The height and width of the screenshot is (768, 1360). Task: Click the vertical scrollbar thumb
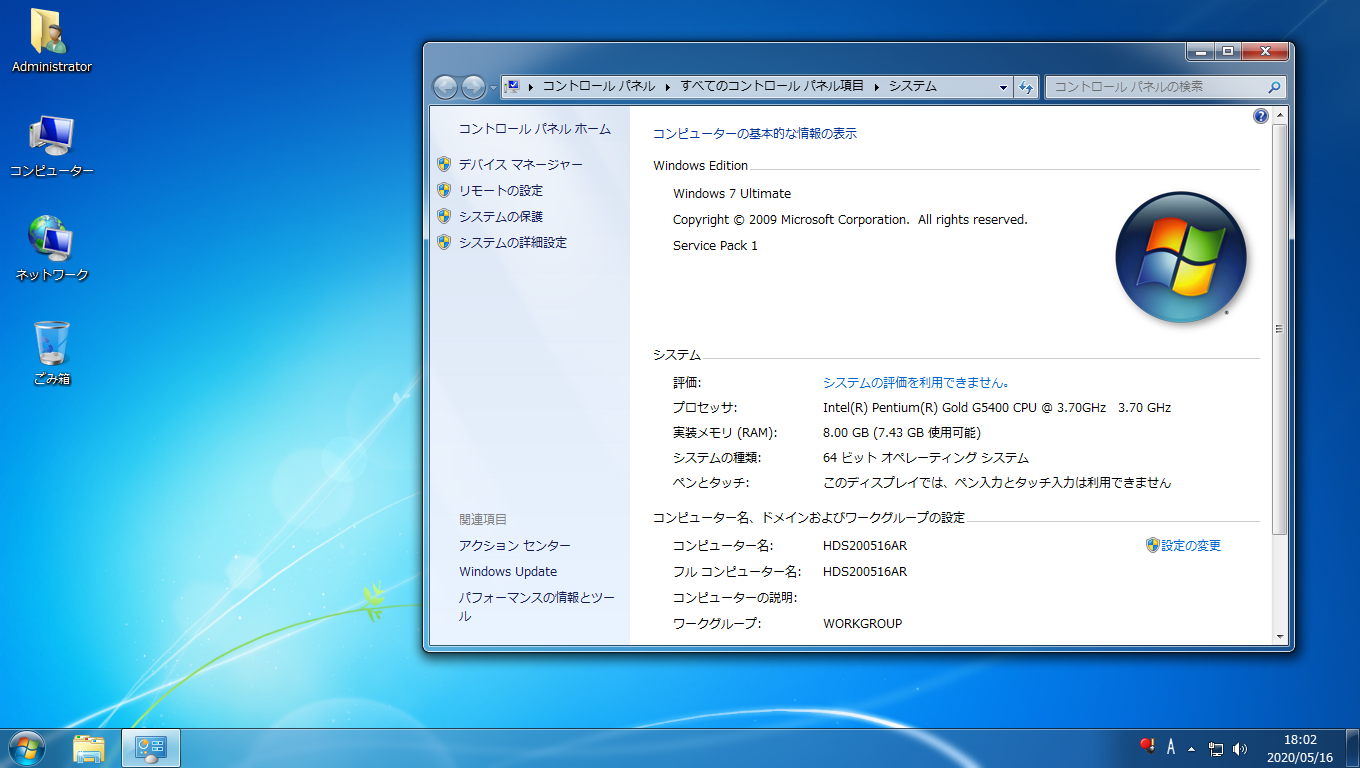[x=1280, y=328]
